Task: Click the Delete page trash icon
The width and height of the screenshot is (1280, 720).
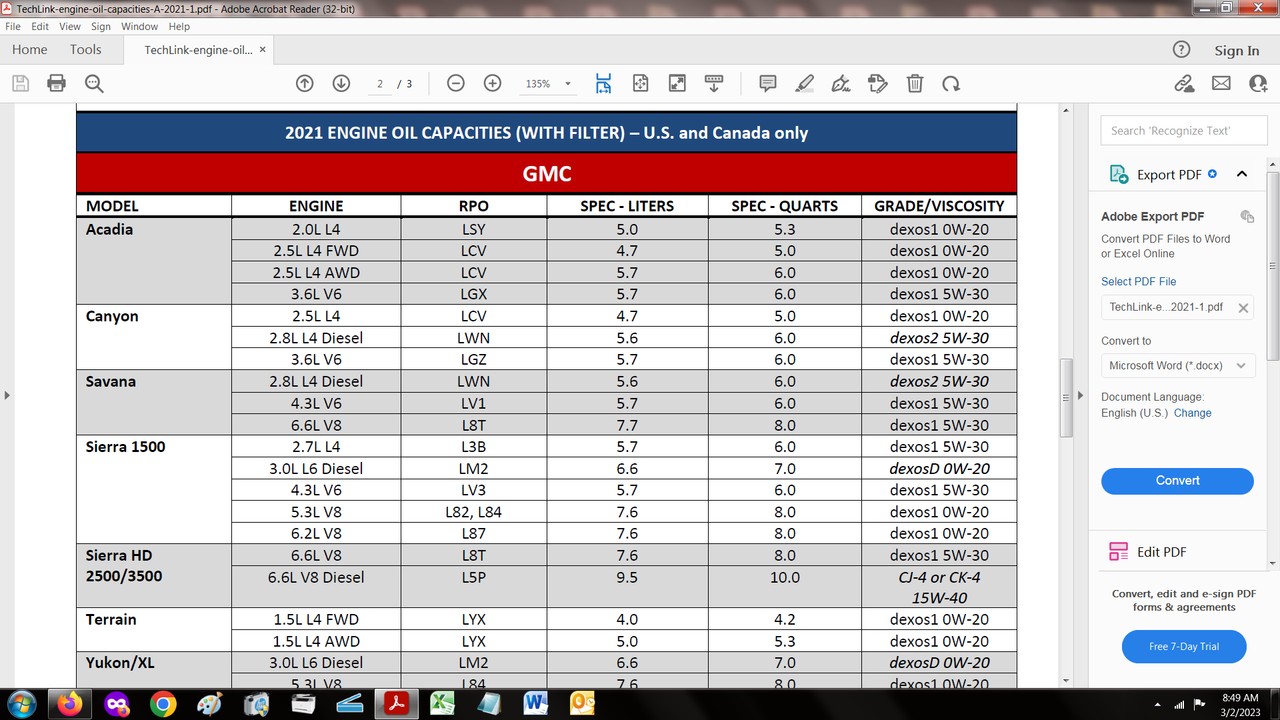Action: point(914,84)
